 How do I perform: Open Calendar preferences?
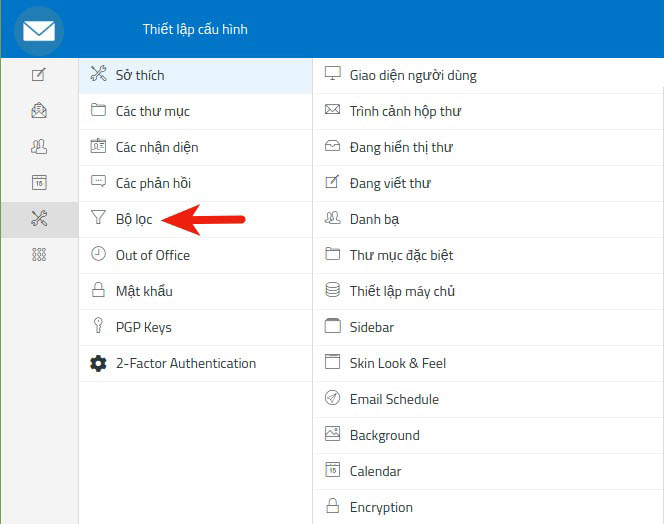(x=488, y=471)
